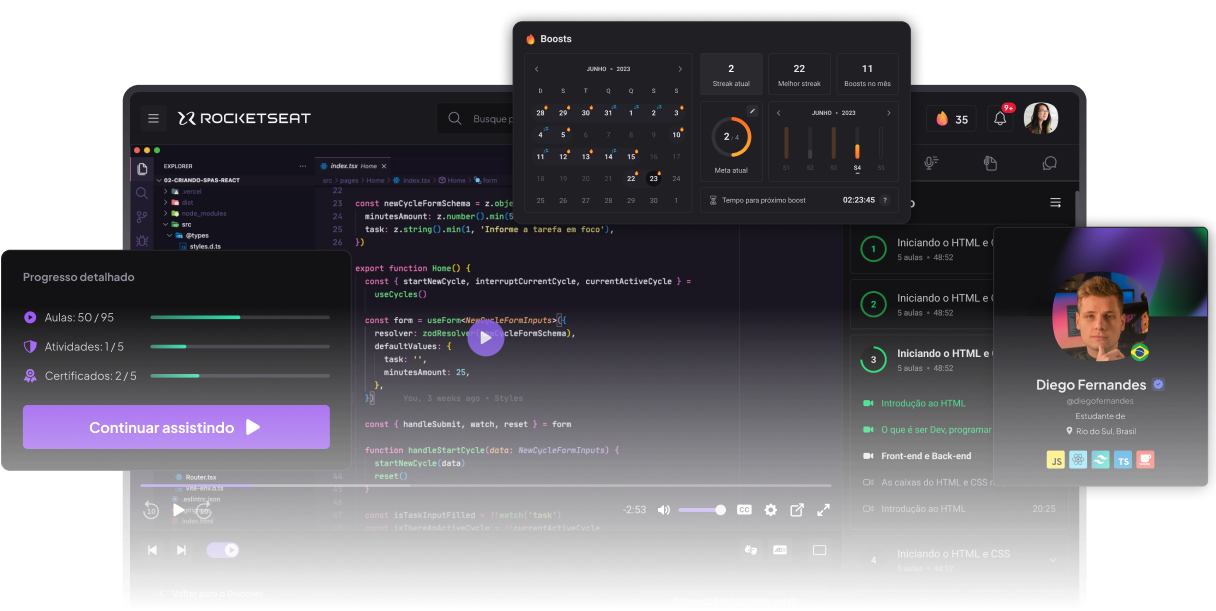
Task: Close the index.tsx editor tab
Action: tap(384, 166)
